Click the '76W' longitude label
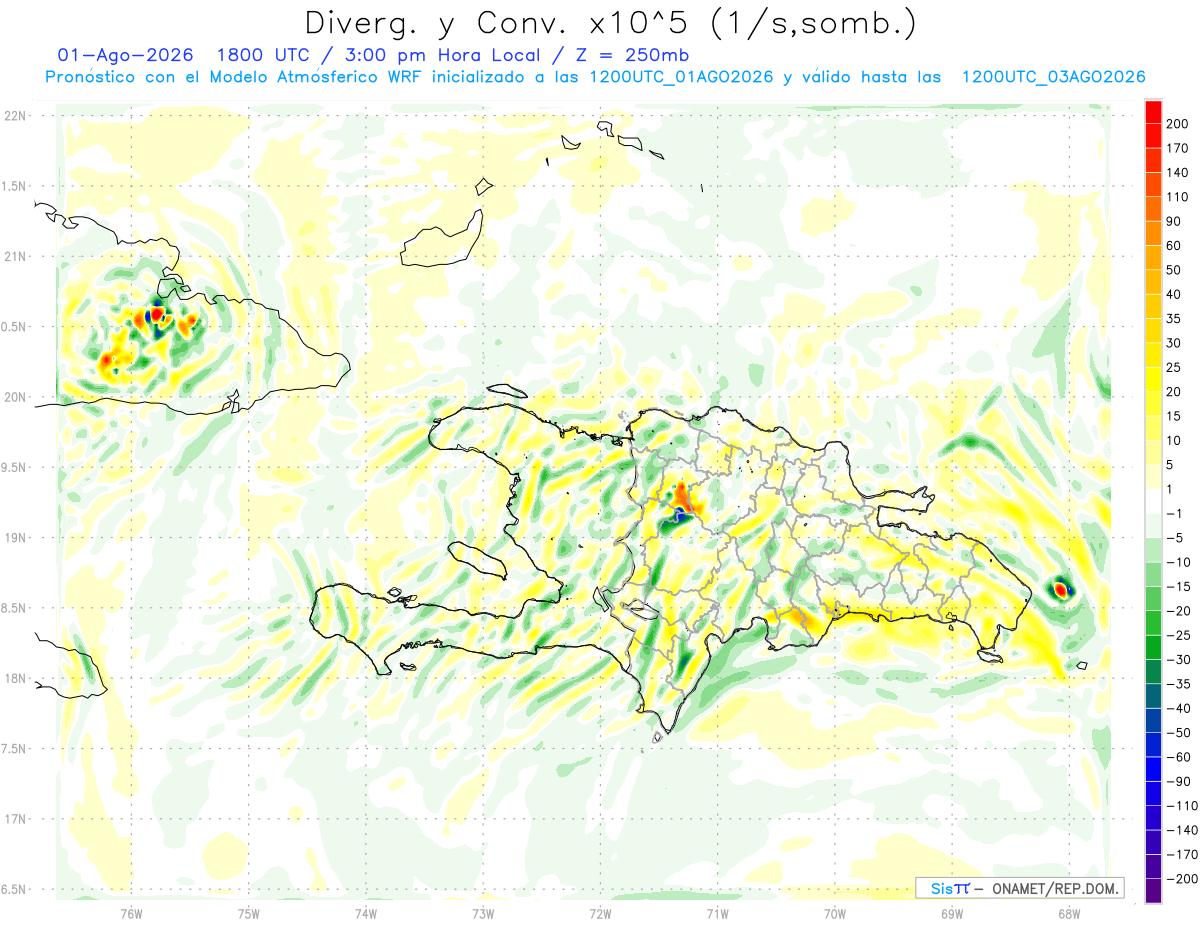This screenshot has width=1200, height=927. (132, 913)
